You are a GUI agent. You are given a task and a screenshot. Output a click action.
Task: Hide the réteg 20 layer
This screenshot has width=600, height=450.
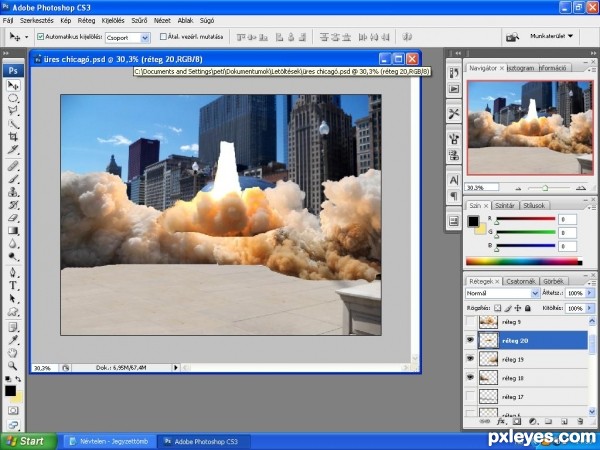tap(470, 340)
